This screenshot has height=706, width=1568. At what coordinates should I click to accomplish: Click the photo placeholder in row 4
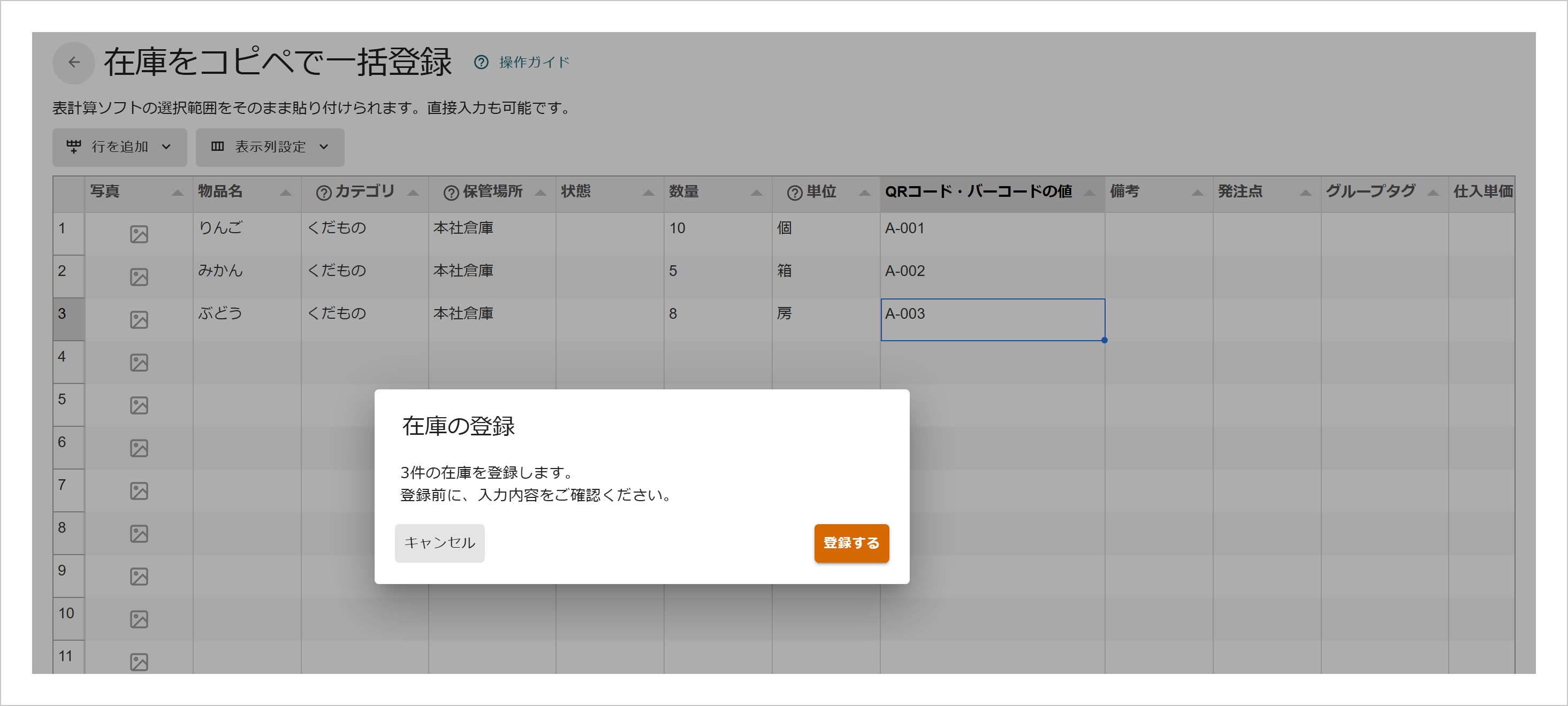[139, 363]
